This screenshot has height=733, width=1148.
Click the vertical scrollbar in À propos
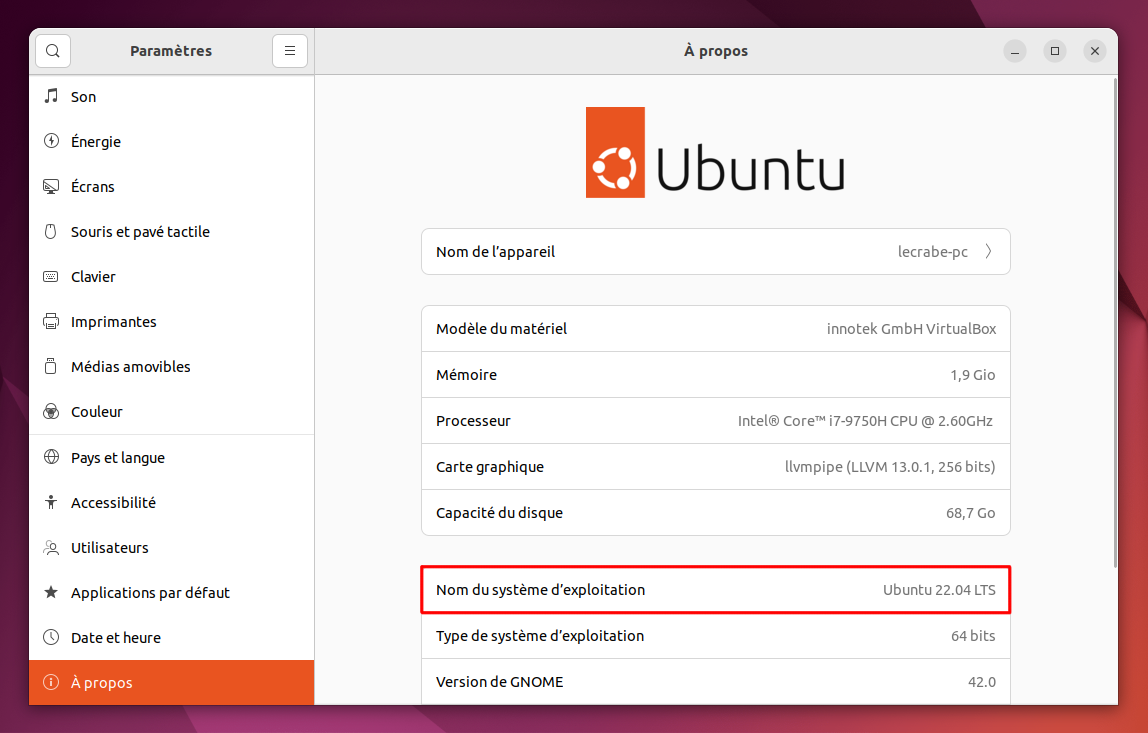click(1114, 322)
